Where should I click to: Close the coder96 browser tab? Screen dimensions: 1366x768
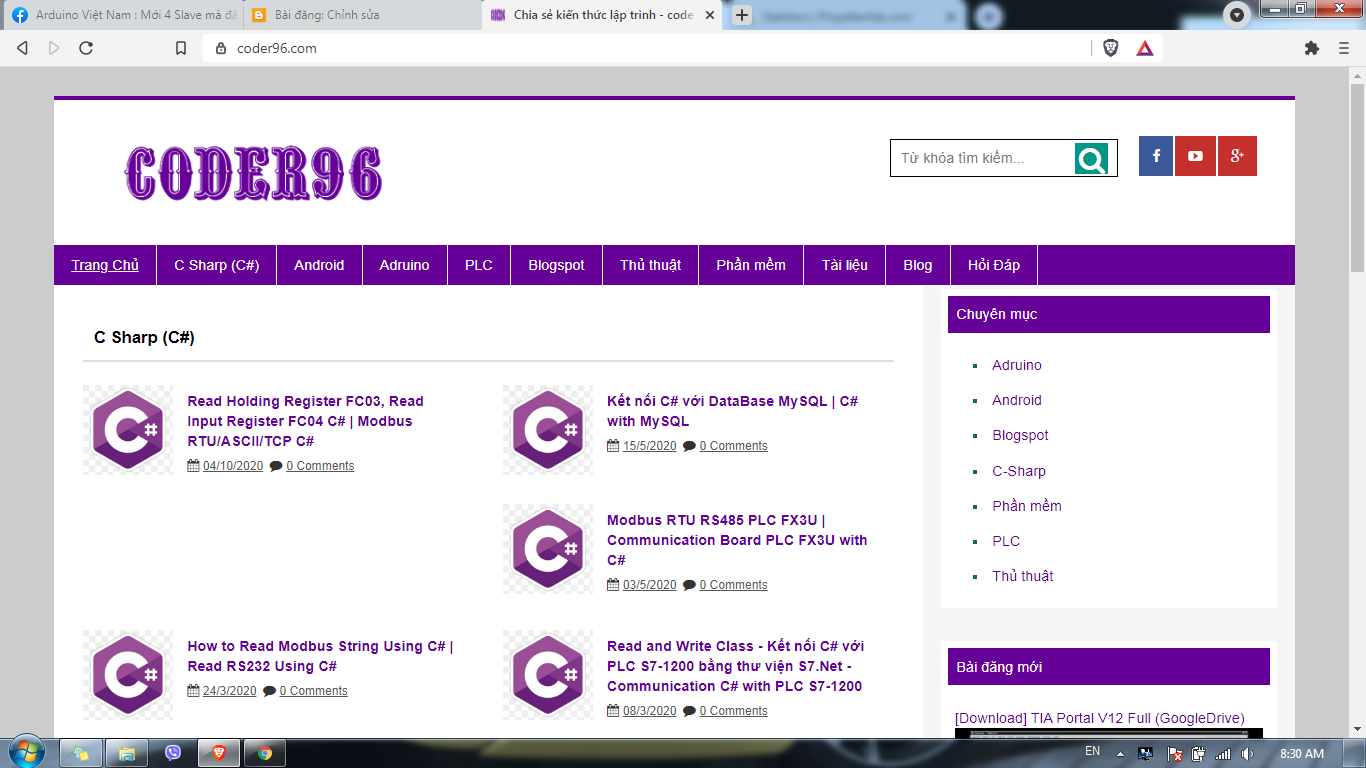[x=710, y=15]
